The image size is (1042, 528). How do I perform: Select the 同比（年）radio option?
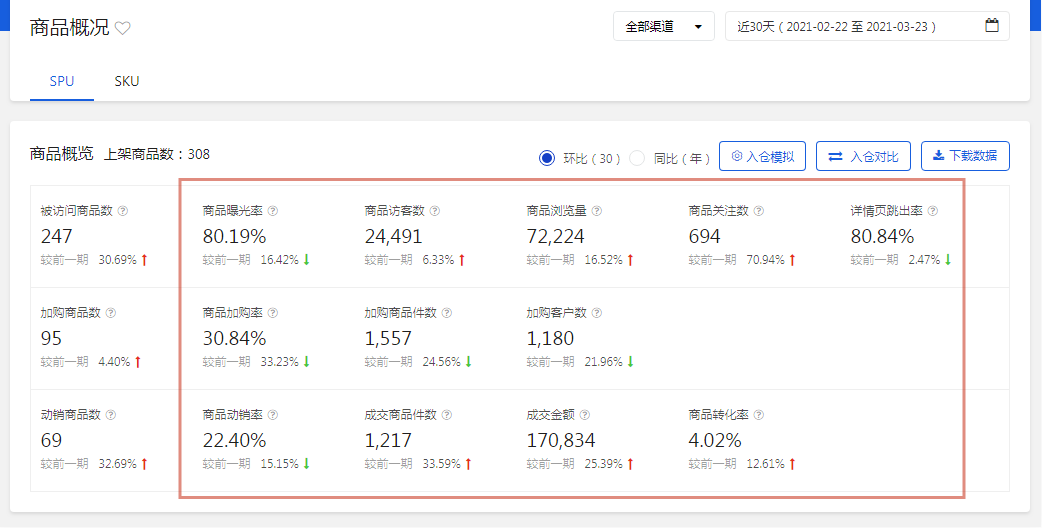pyautogui.click(x=637, y=158)
